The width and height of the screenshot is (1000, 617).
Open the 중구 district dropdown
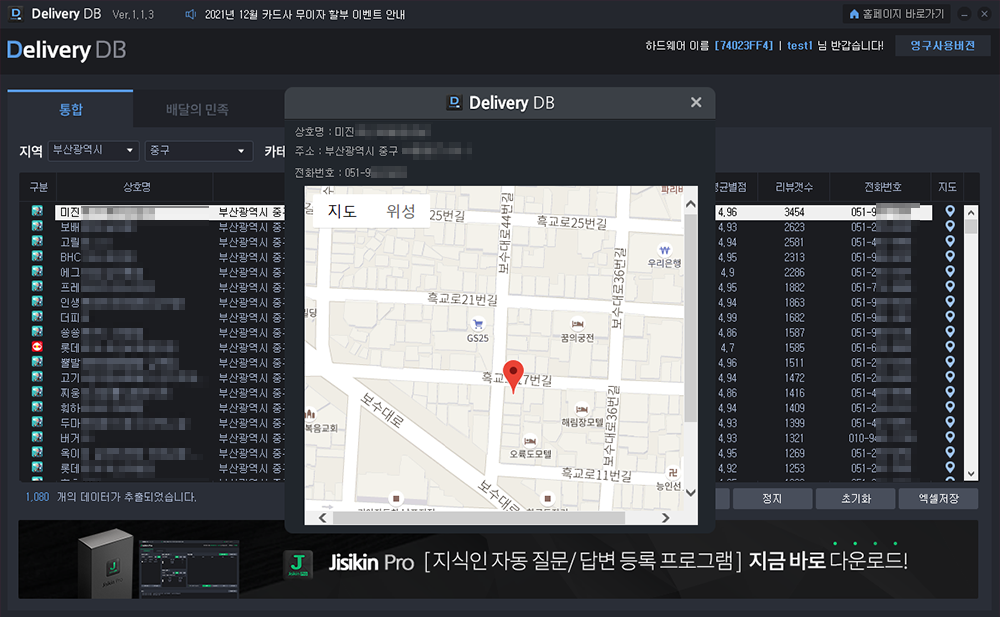pos(199,151)
